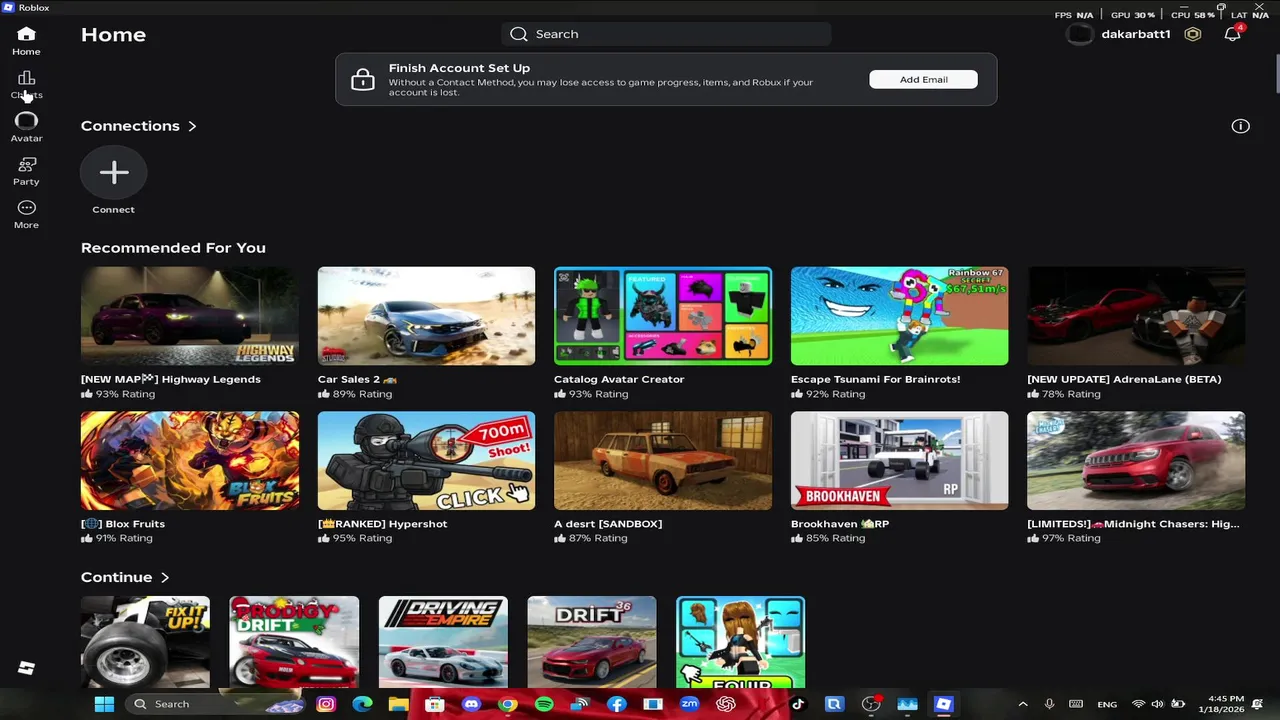Open Discord from the taskbar
This screenshot has width=1280, height=720.
(x=471, y=704)
